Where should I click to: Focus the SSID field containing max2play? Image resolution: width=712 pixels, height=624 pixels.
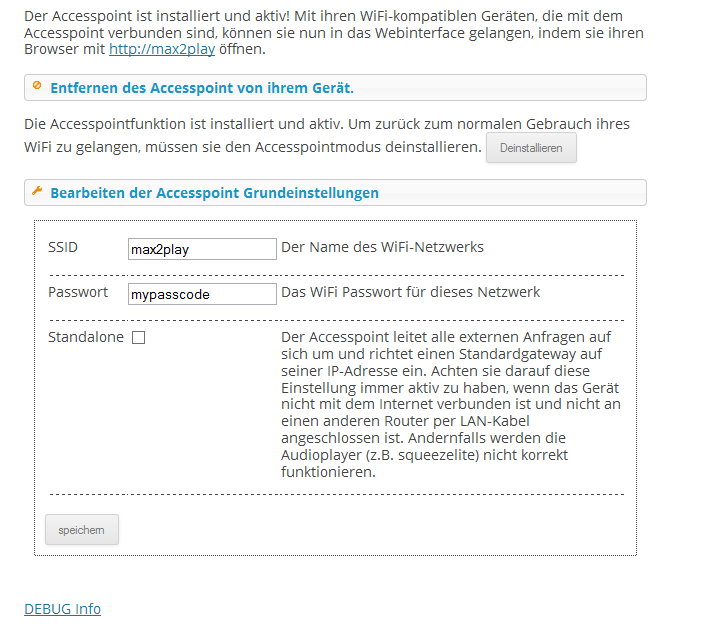point(202,249)
